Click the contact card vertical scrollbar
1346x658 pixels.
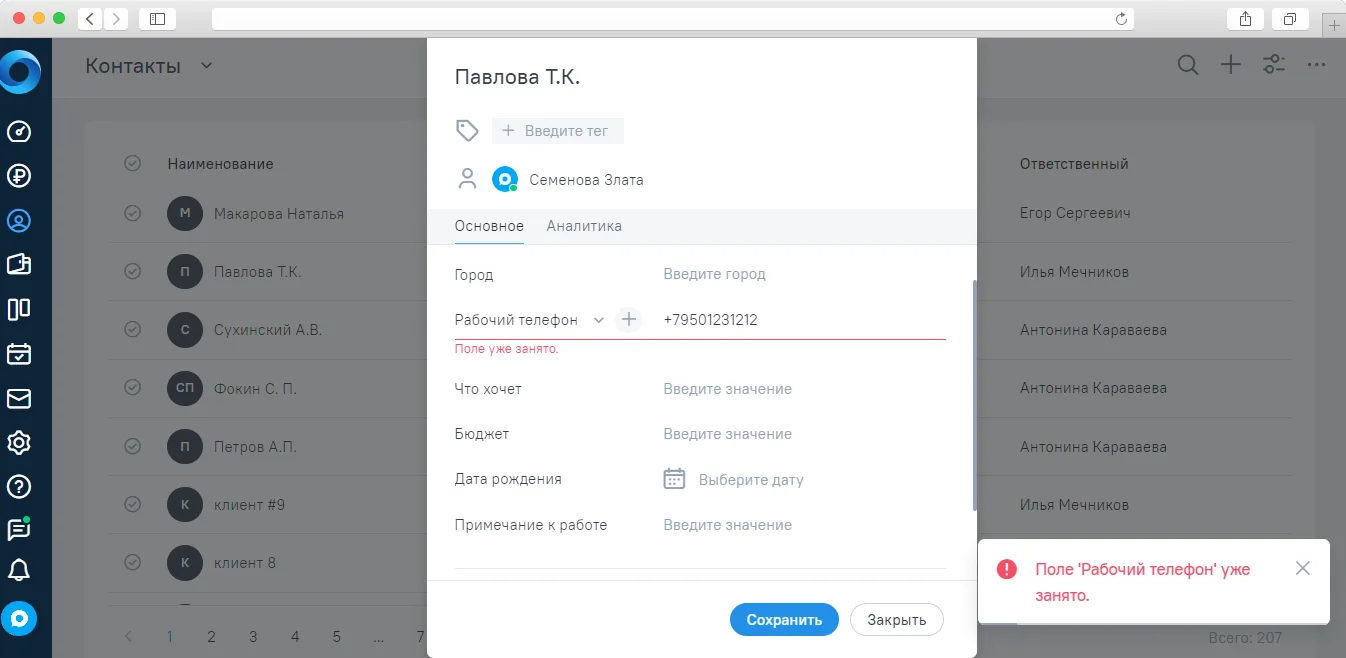pyautogui.click(x=973, y=396)
